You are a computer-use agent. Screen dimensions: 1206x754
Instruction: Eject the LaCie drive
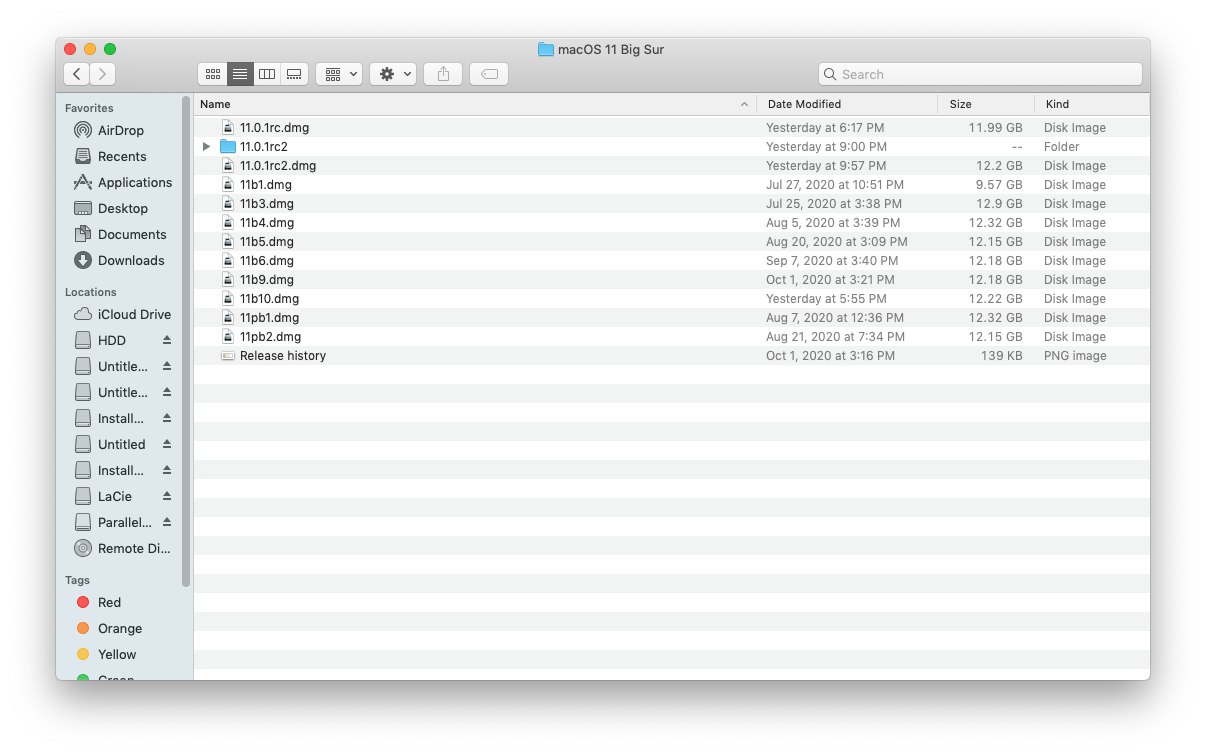(x=167, y=496)
